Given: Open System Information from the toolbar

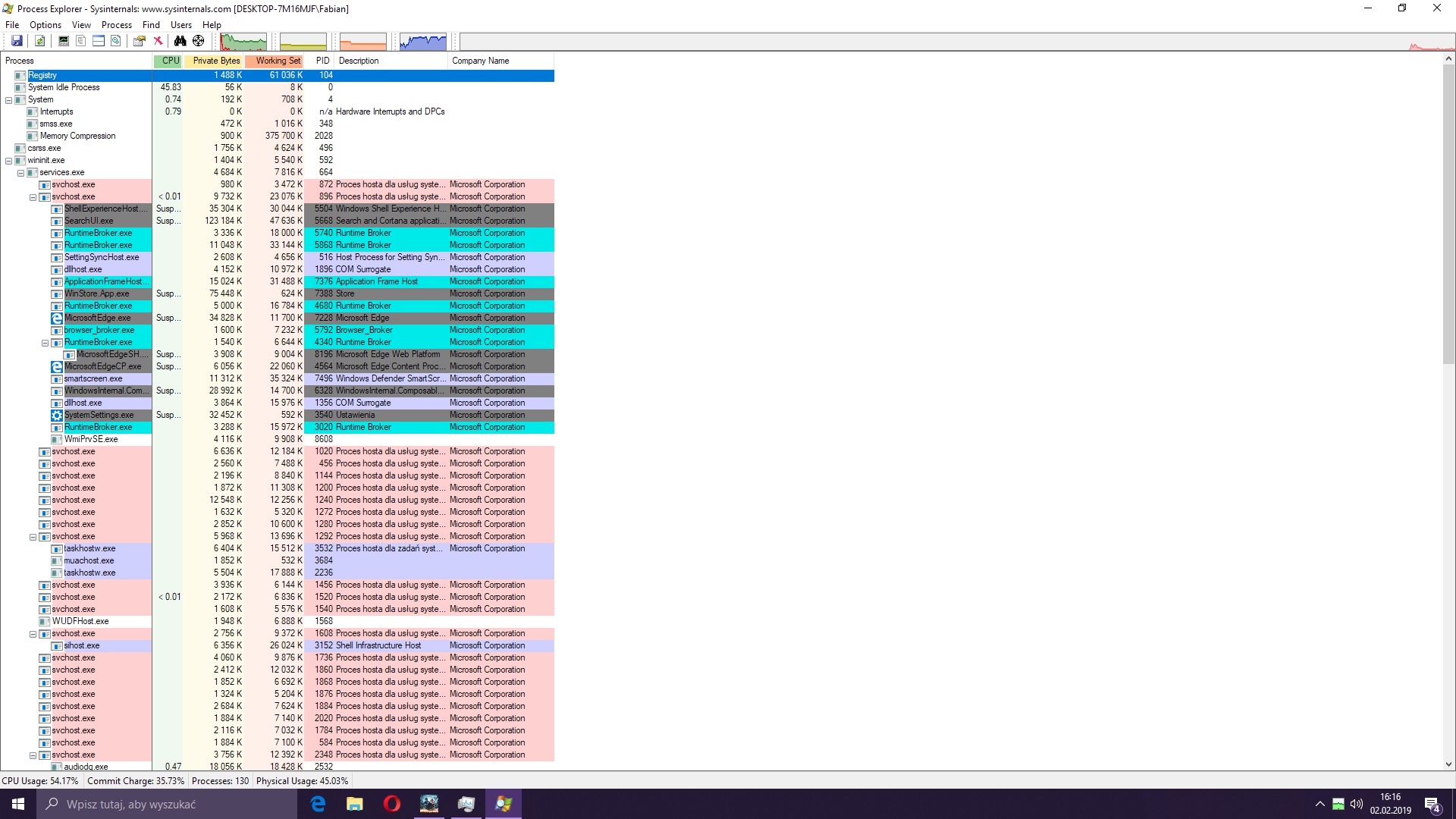Looking at the screenshot, I should [x=64, y=41].
